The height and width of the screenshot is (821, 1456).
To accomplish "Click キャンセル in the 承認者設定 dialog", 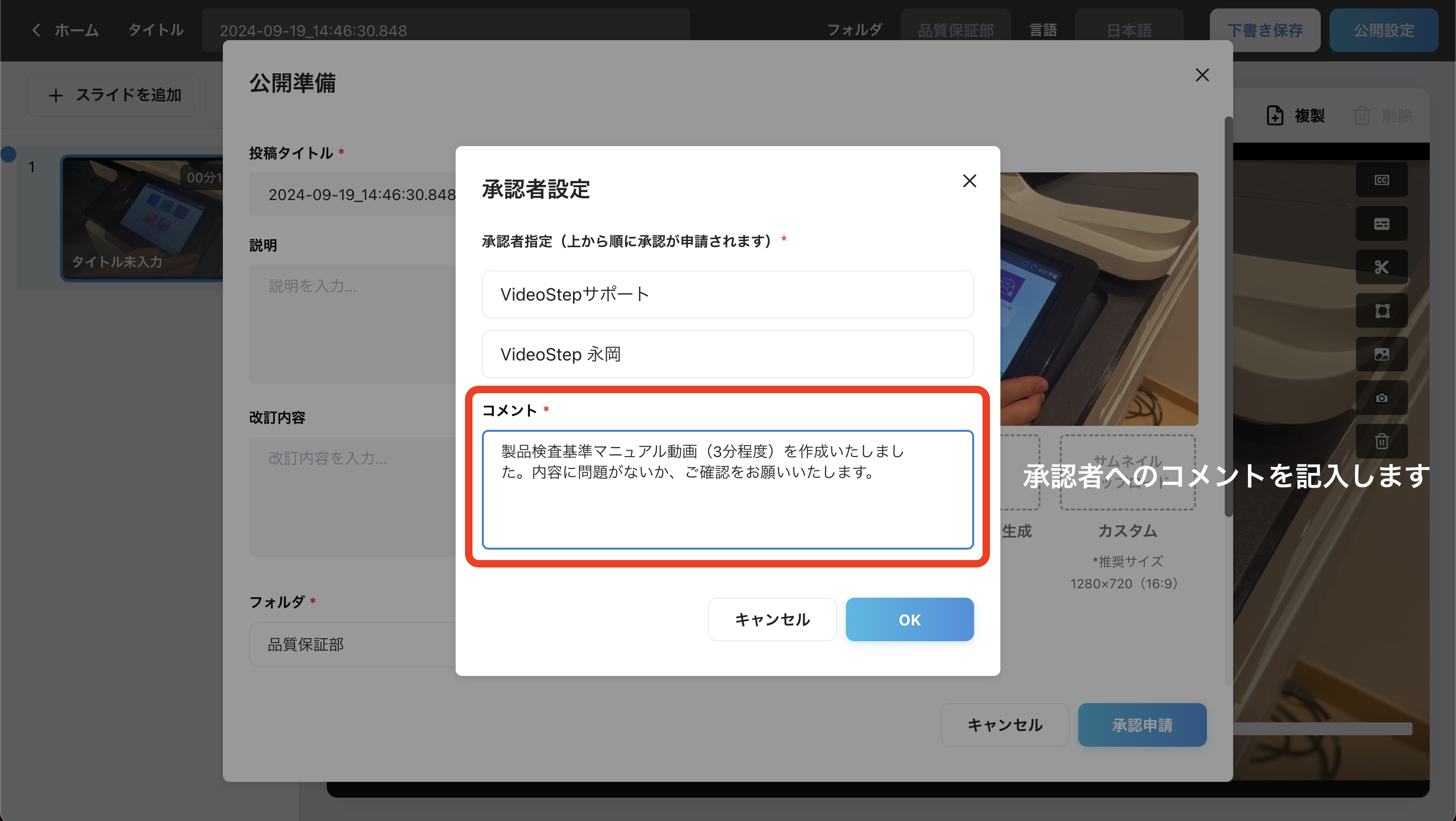I will tap(772, 619).
